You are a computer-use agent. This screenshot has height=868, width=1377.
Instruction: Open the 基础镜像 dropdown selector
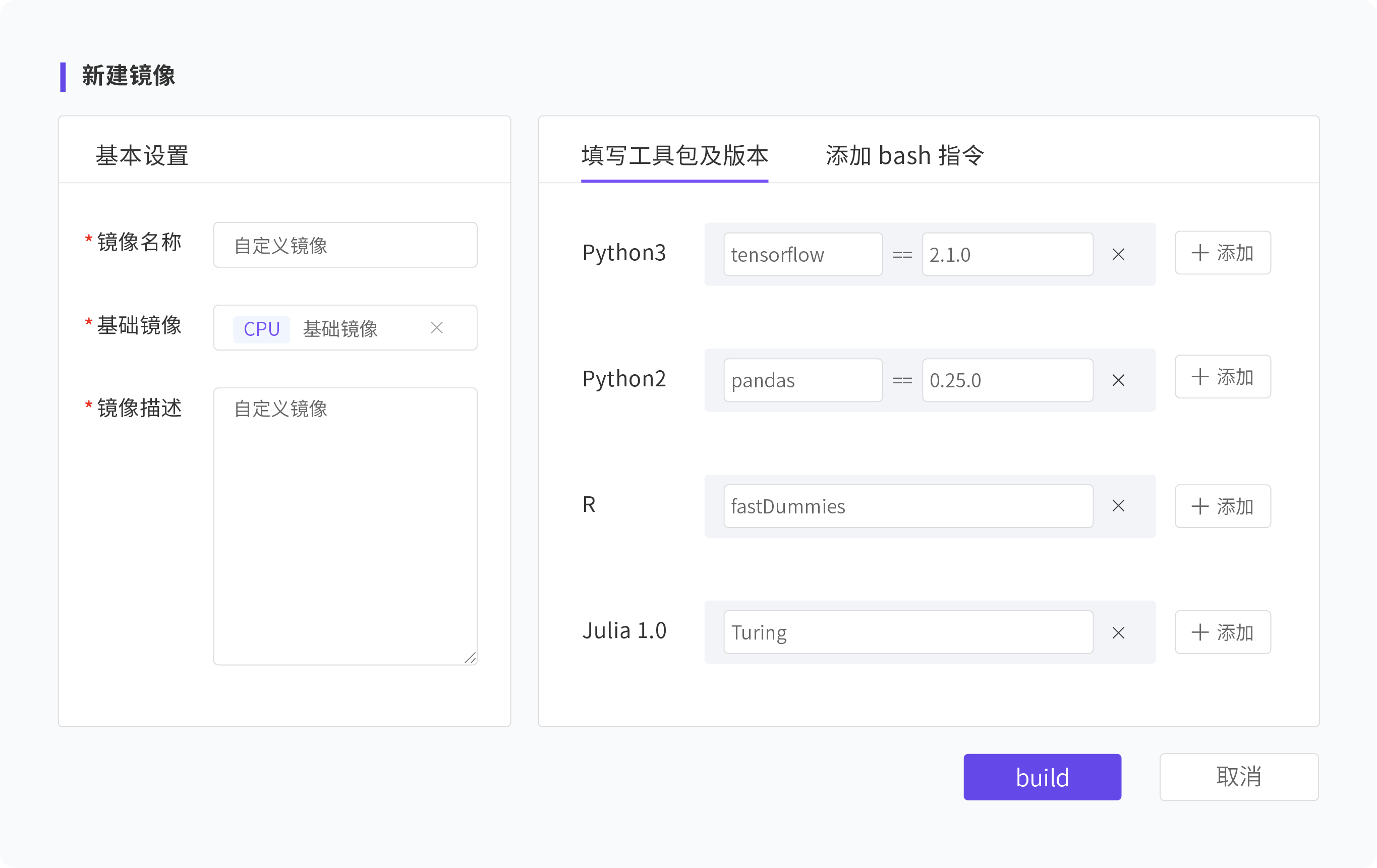point(346,328)
